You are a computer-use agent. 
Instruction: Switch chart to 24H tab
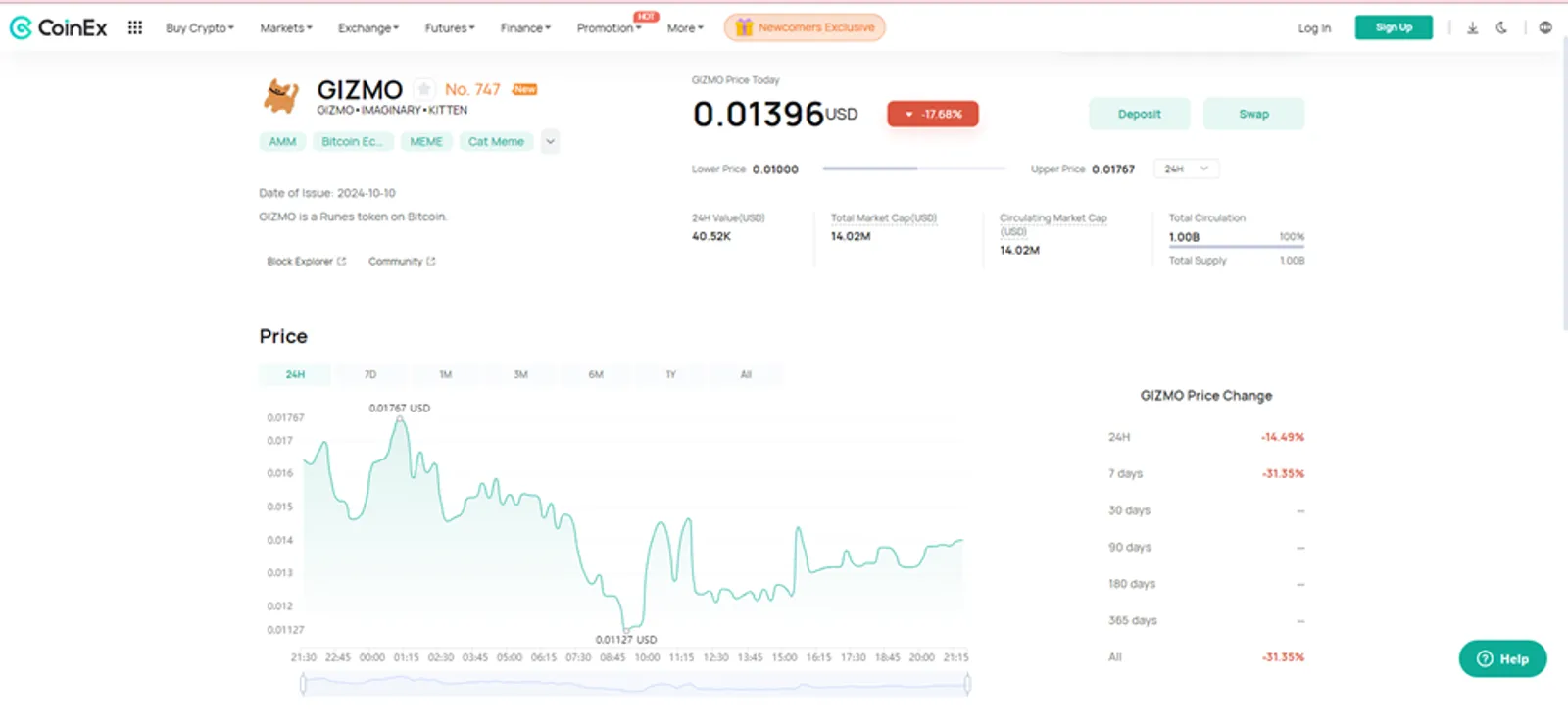click(x=295, y=374)
